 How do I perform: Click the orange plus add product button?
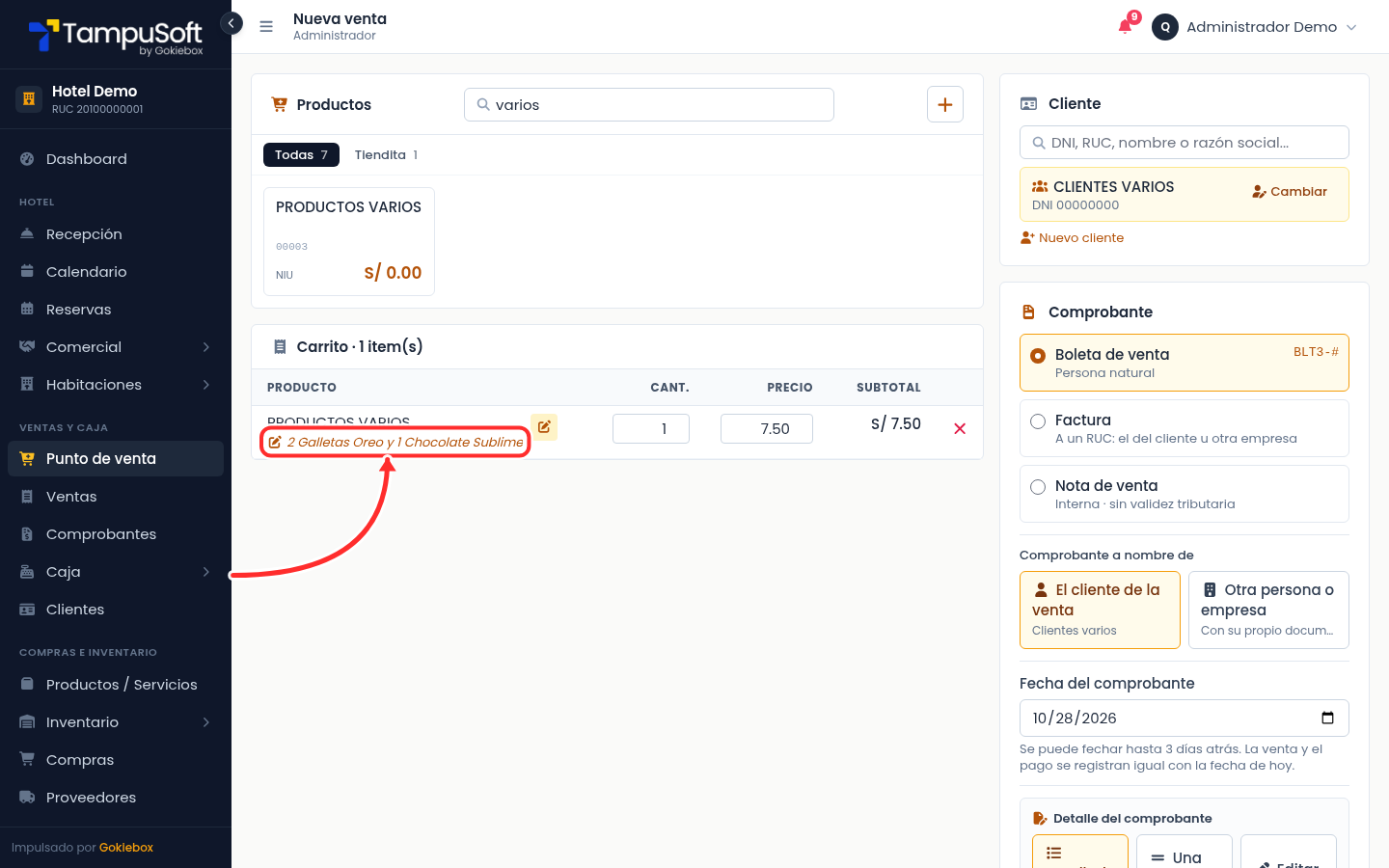pos(945,104)
